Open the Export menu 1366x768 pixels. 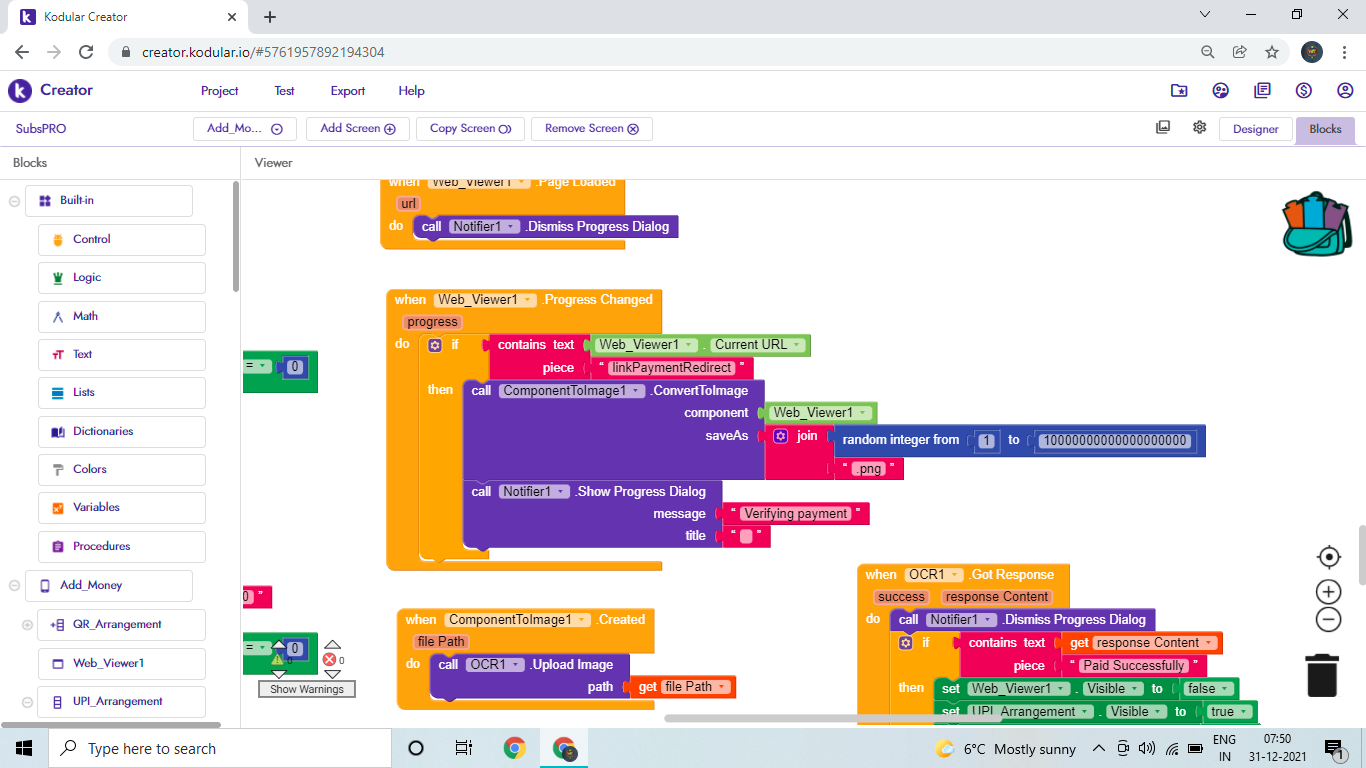point(348,90)
